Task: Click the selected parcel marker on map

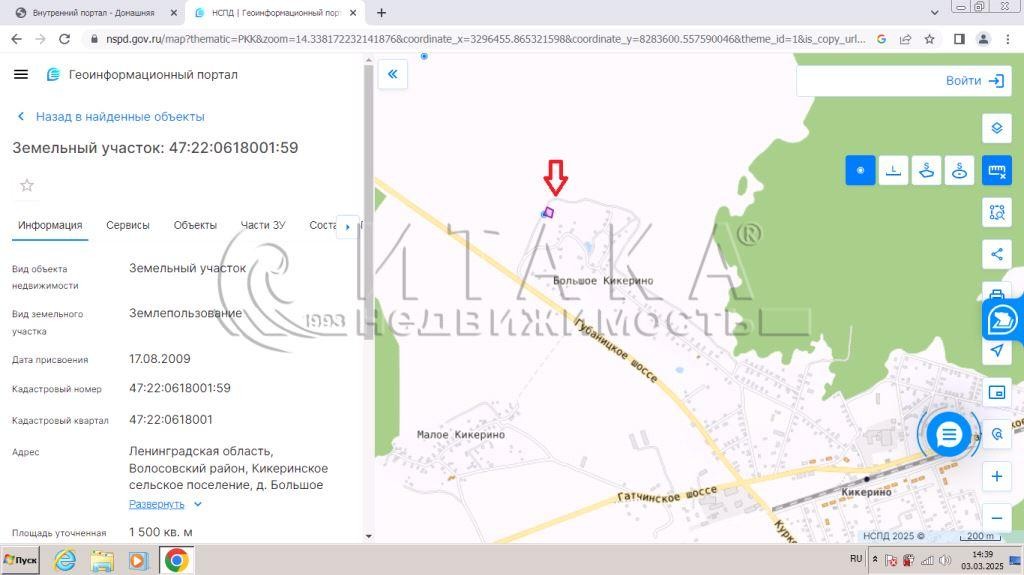Action: (x=548, y=212)
